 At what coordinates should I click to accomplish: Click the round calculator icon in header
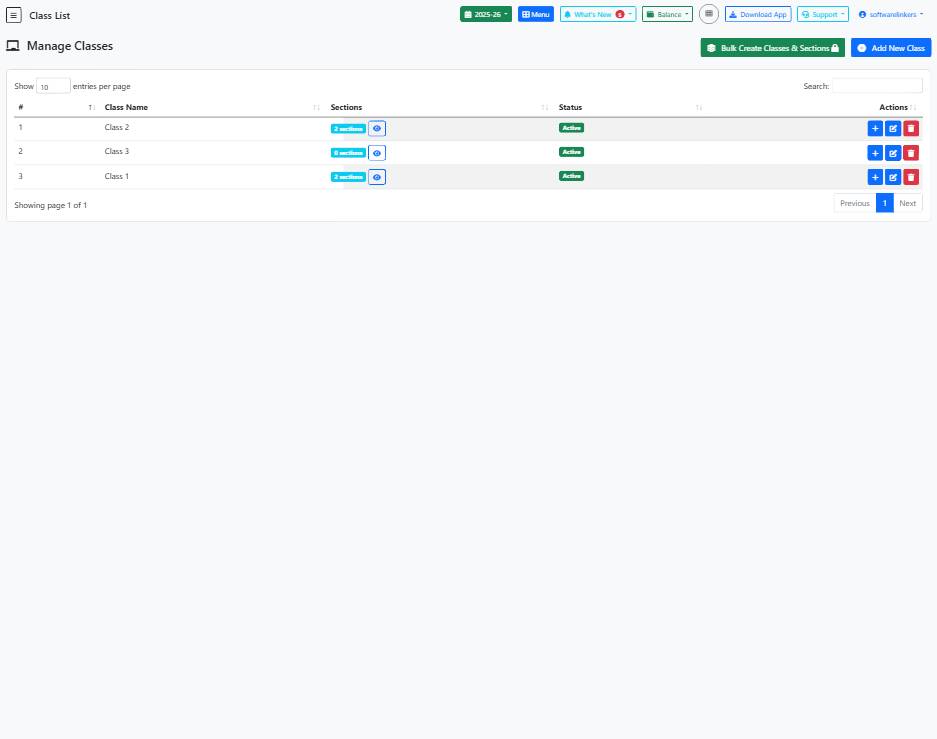click(708, 14)
